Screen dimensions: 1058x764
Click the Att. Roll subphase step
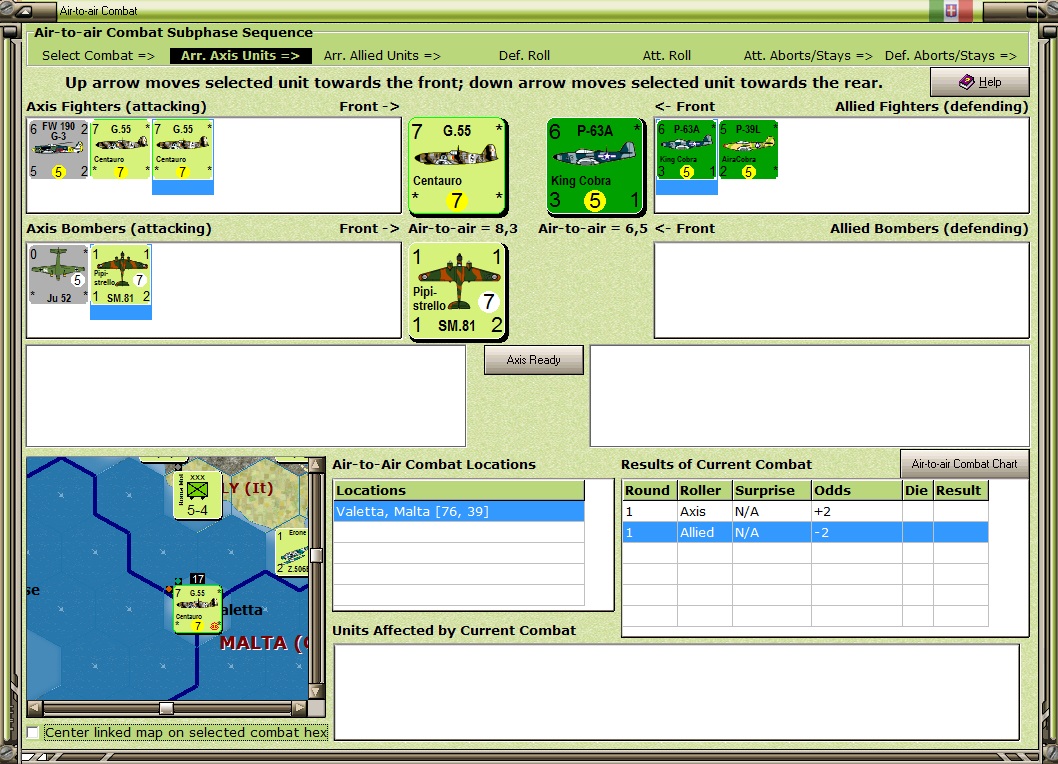pos(667,55)
